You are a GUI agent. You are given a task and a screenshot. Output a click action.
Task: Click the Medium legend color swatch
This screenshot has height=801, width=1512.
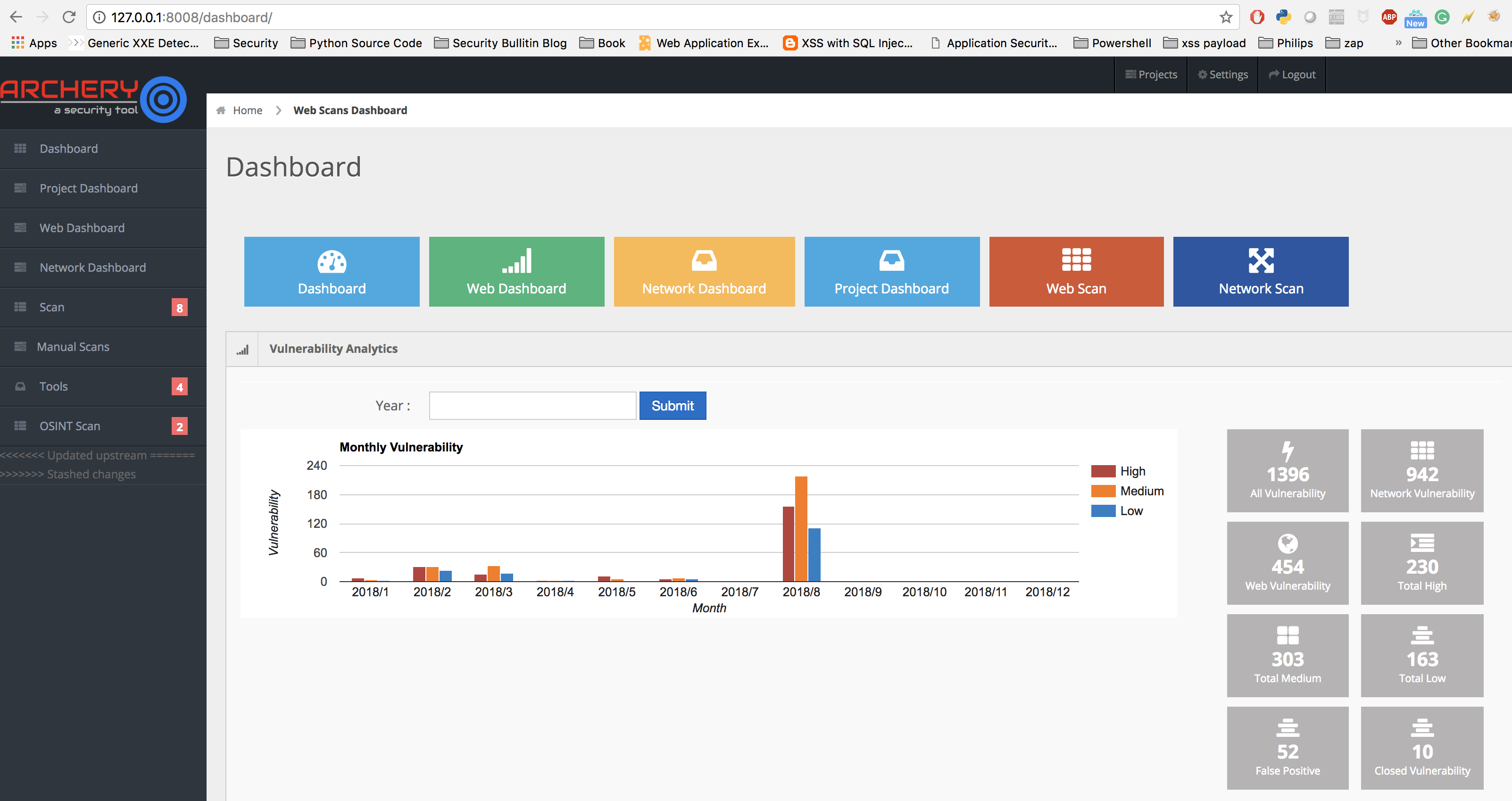pyautogui.click(x=1104, y=491)
